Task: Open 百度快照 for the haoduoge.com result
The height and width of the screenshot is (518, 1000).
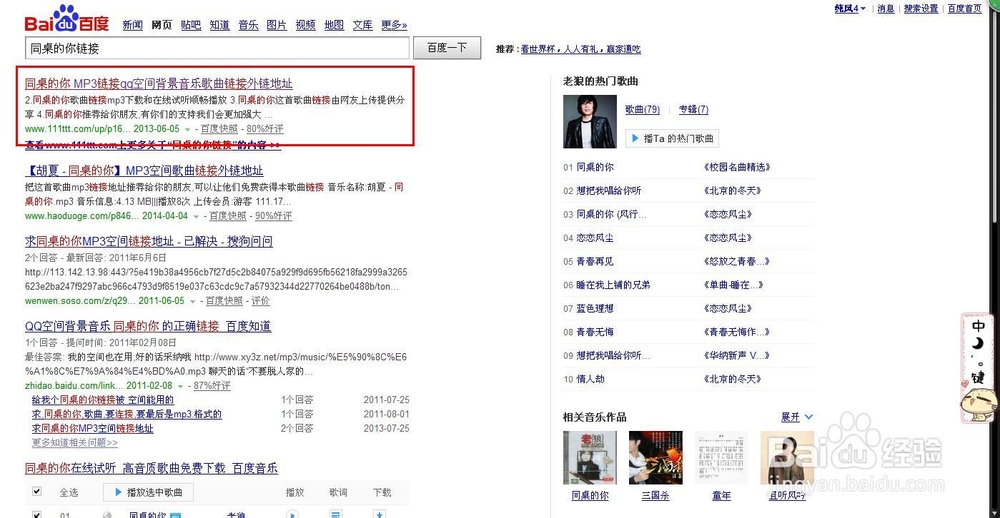Action: pyautogui.click(x=228, y=216)
